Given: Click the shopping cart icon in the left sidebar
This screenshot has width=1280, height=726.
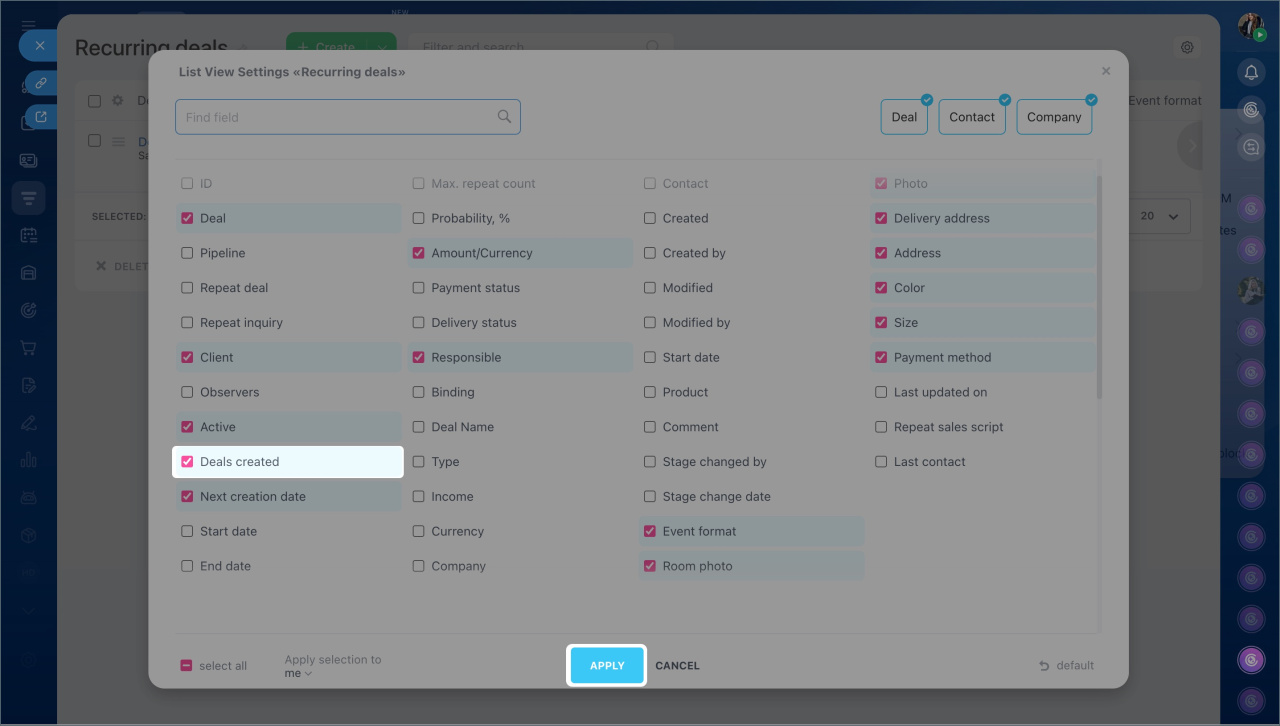Looking at the screenshot, I should (x=28, y=348).
